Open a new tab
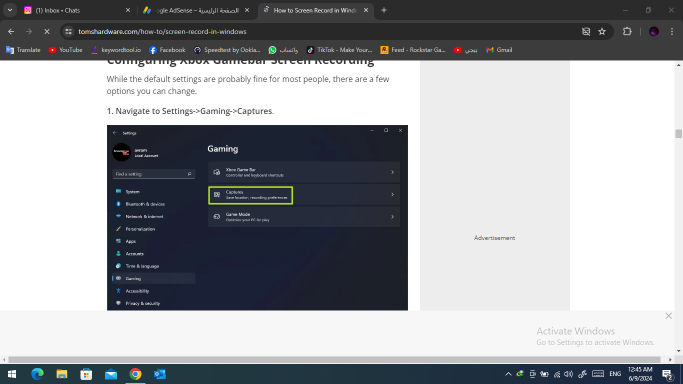Viewport: 683px width, 384px height. (384, 10)
